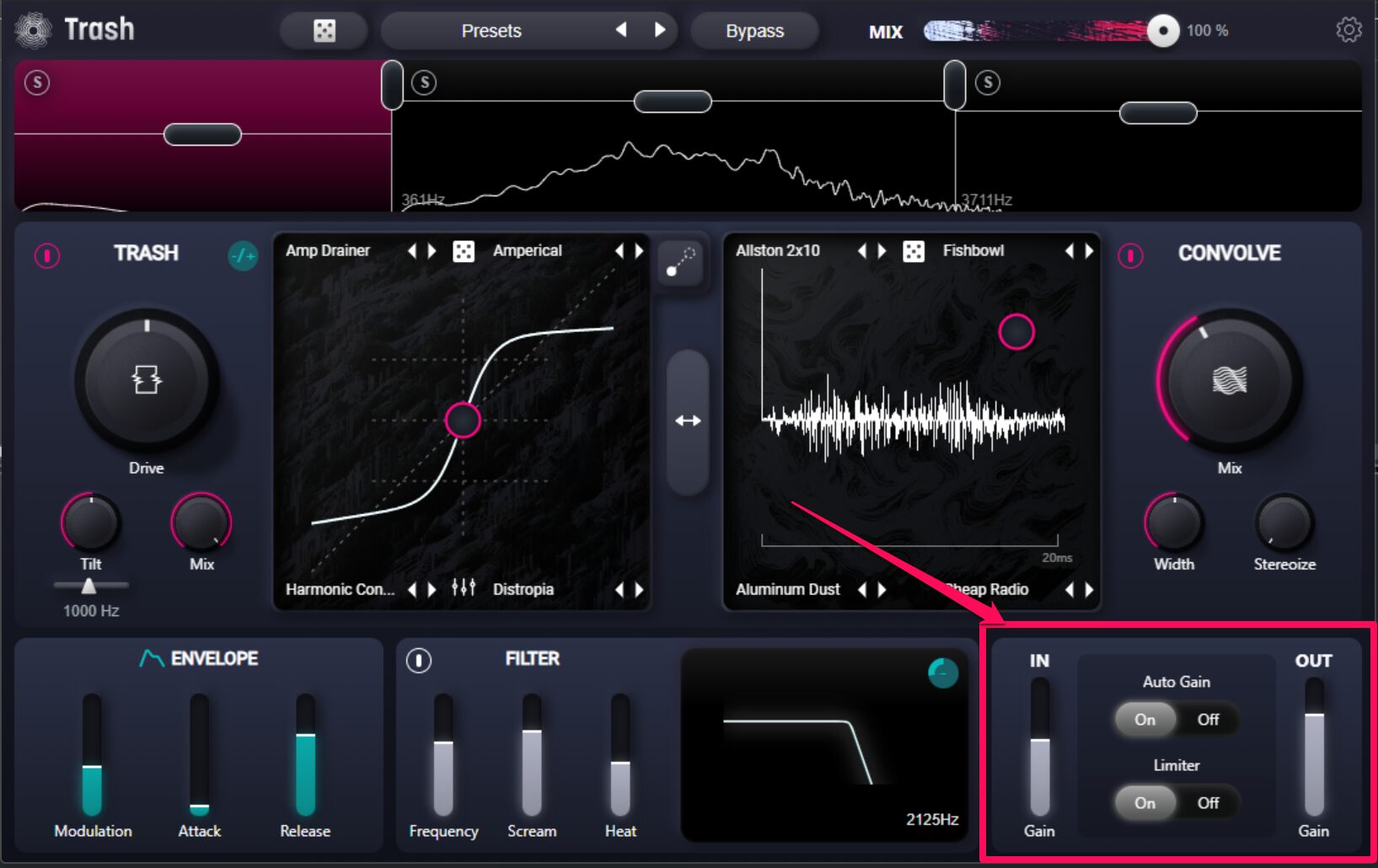Click the Tilt frequency 1000 Hz slider handle

88,586
